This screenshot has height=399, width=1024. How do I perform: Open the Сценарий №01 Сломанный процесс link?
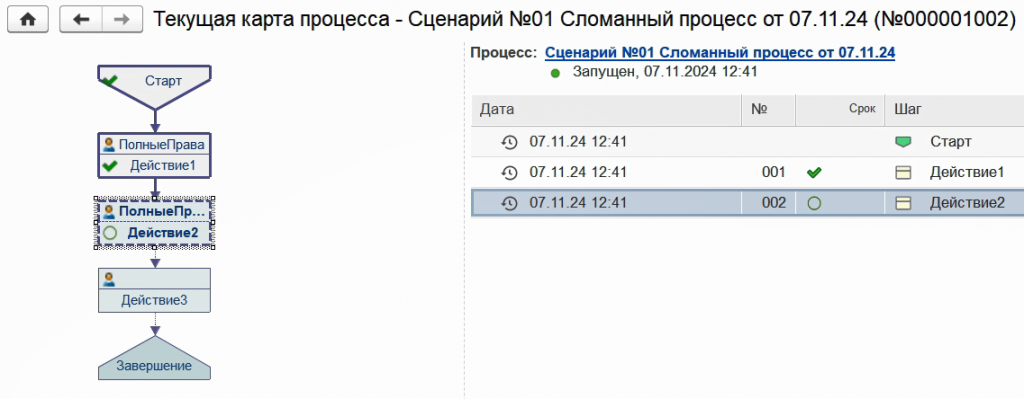pyautogui.click(x=720, y=53)
